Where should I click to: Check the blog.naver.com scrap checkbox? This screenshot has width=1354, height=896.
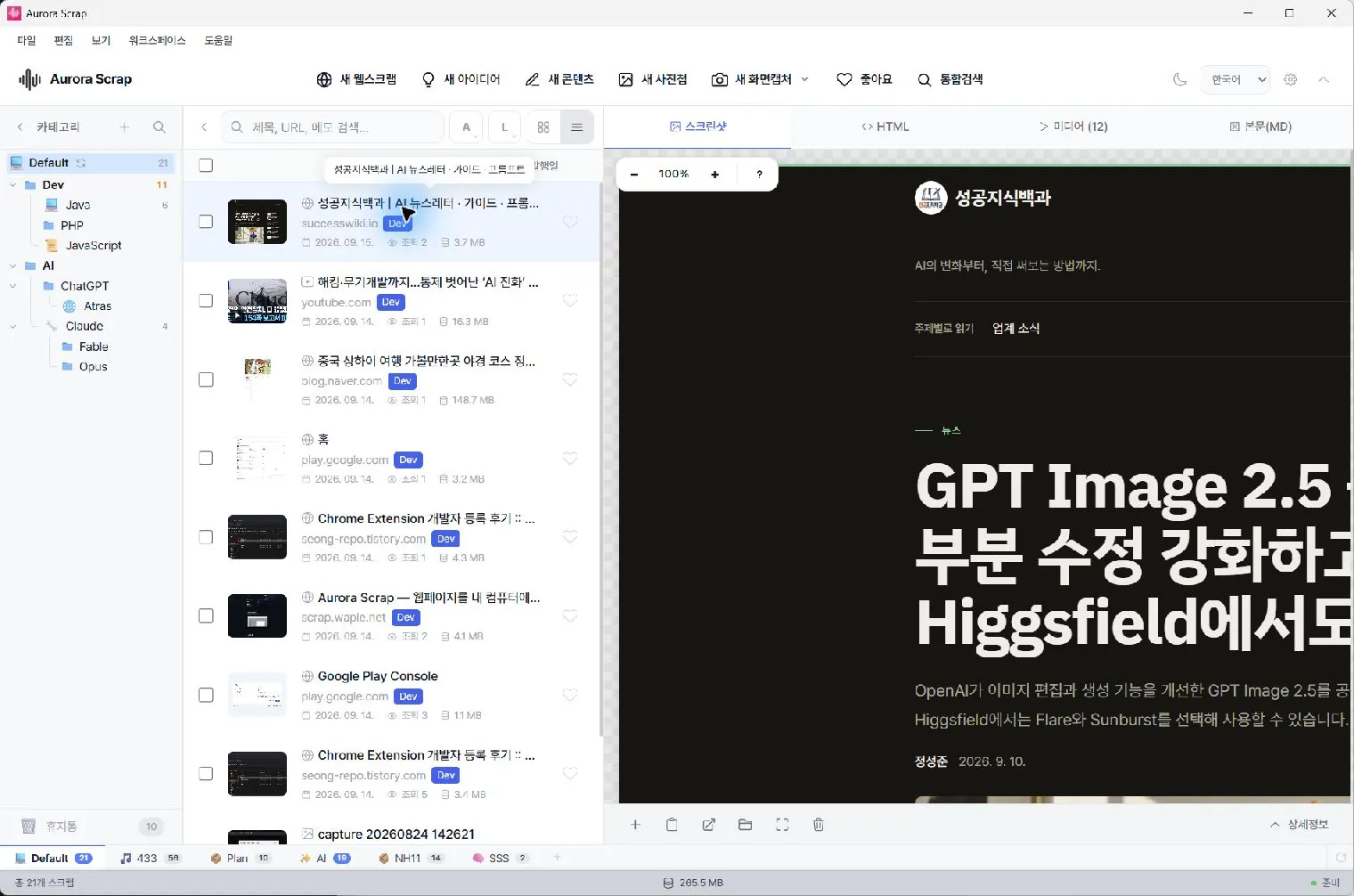206,379
